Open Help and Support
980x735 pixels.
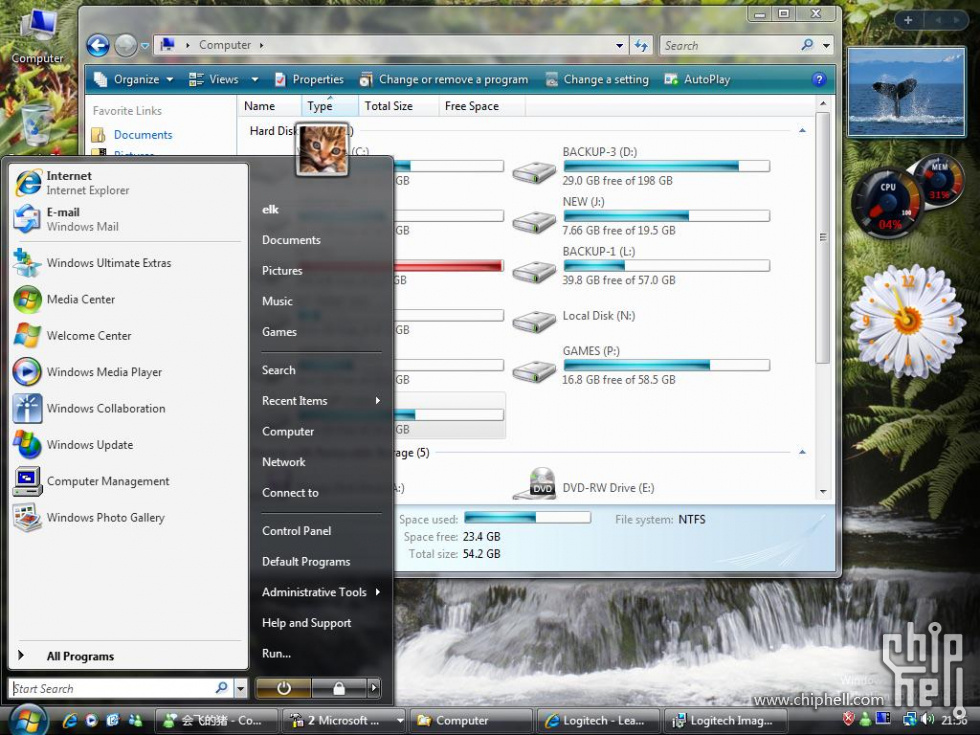click(x=306, y=622)
